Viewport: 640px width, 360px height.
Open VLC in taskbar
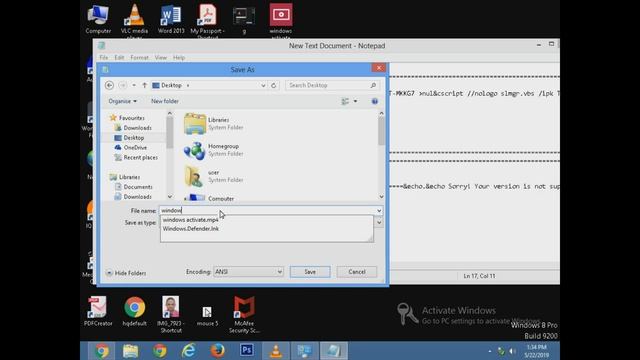click(276, 351)
